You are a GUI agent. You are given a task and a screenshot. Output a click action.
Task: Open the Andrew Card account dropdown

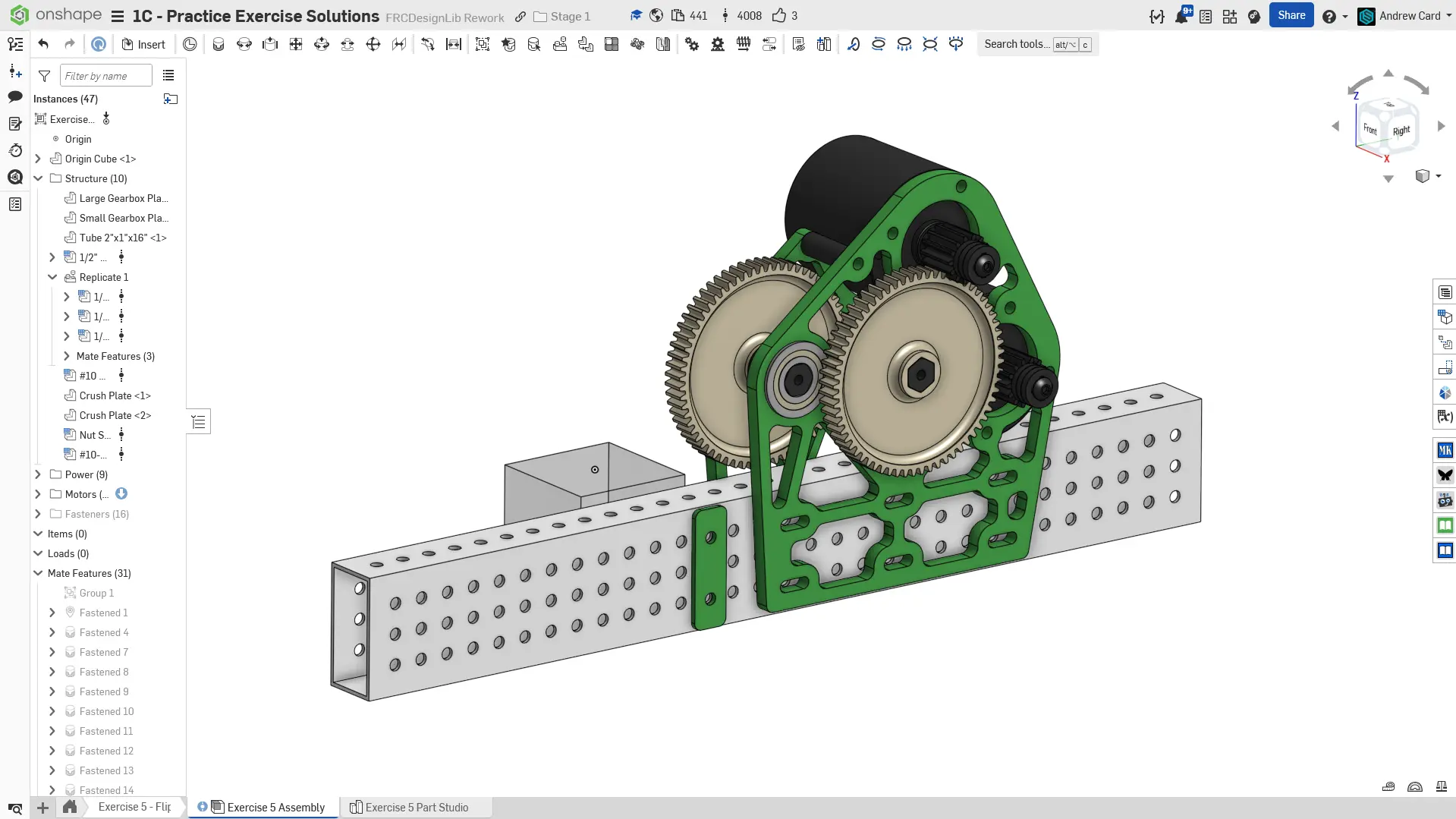(1408, 16)
